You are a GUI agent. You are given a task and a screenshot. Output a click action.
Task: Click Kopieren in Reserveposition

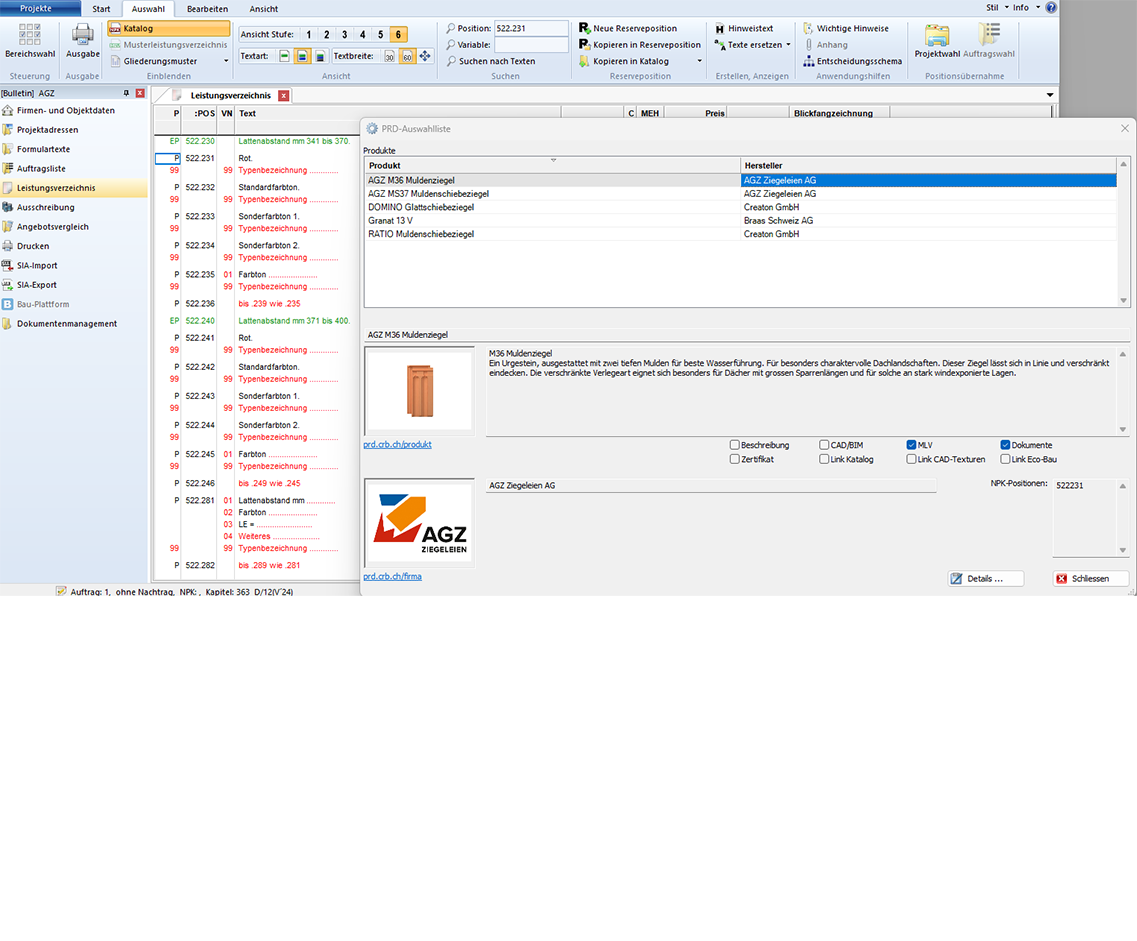tap(640, 44)
